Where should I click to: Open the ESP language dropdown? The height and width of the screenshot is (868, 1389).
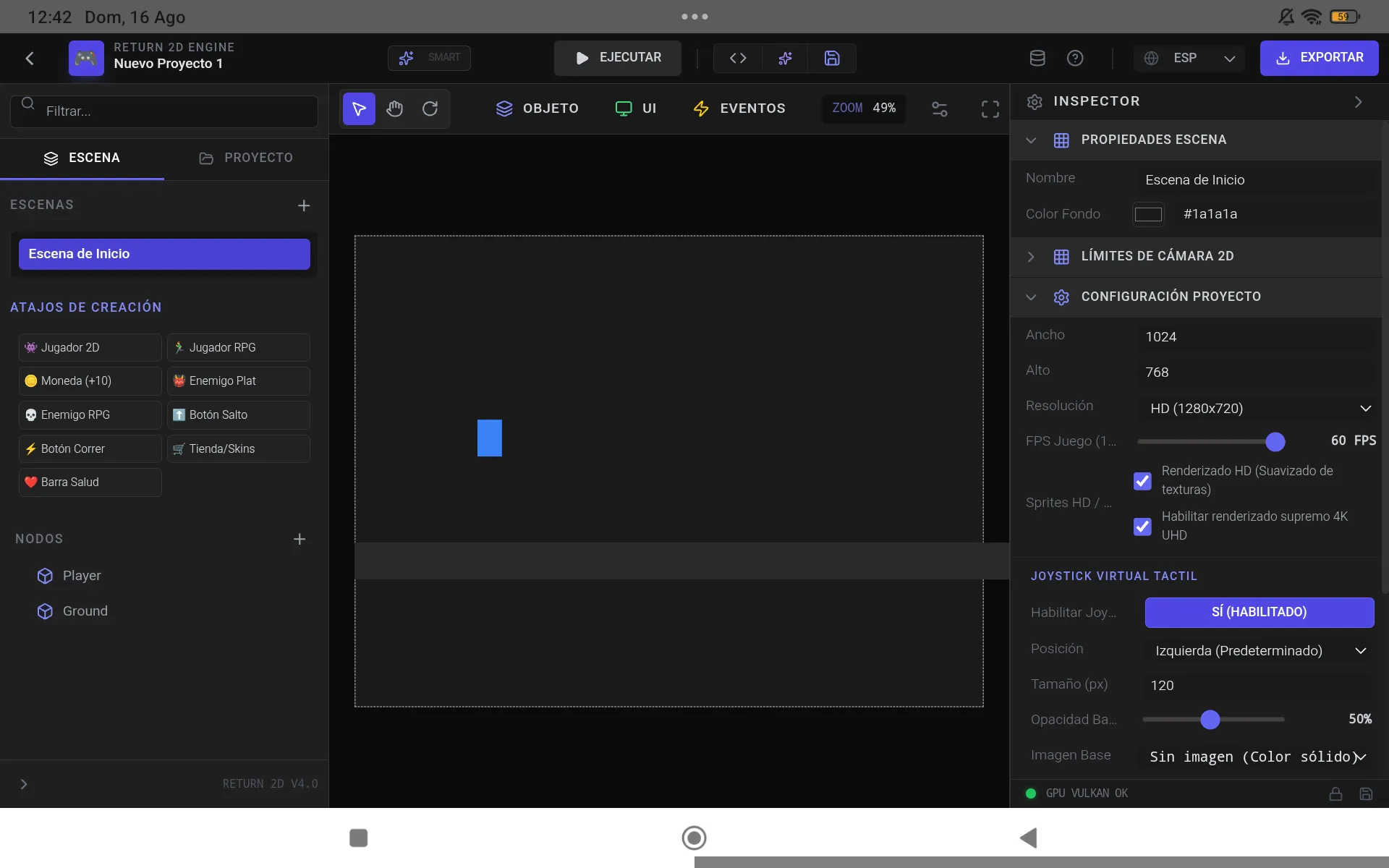1189,58
